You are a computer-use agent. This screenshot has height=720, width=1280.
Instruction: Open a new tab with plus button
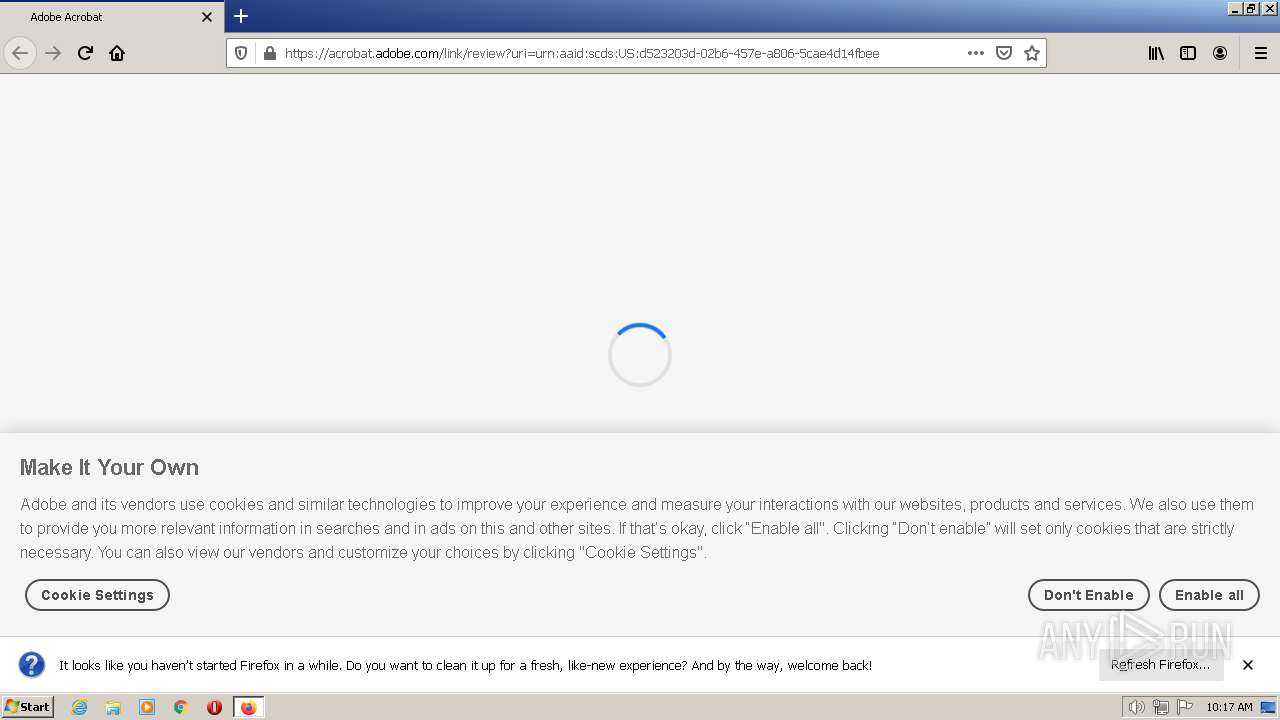pos(241,16)
